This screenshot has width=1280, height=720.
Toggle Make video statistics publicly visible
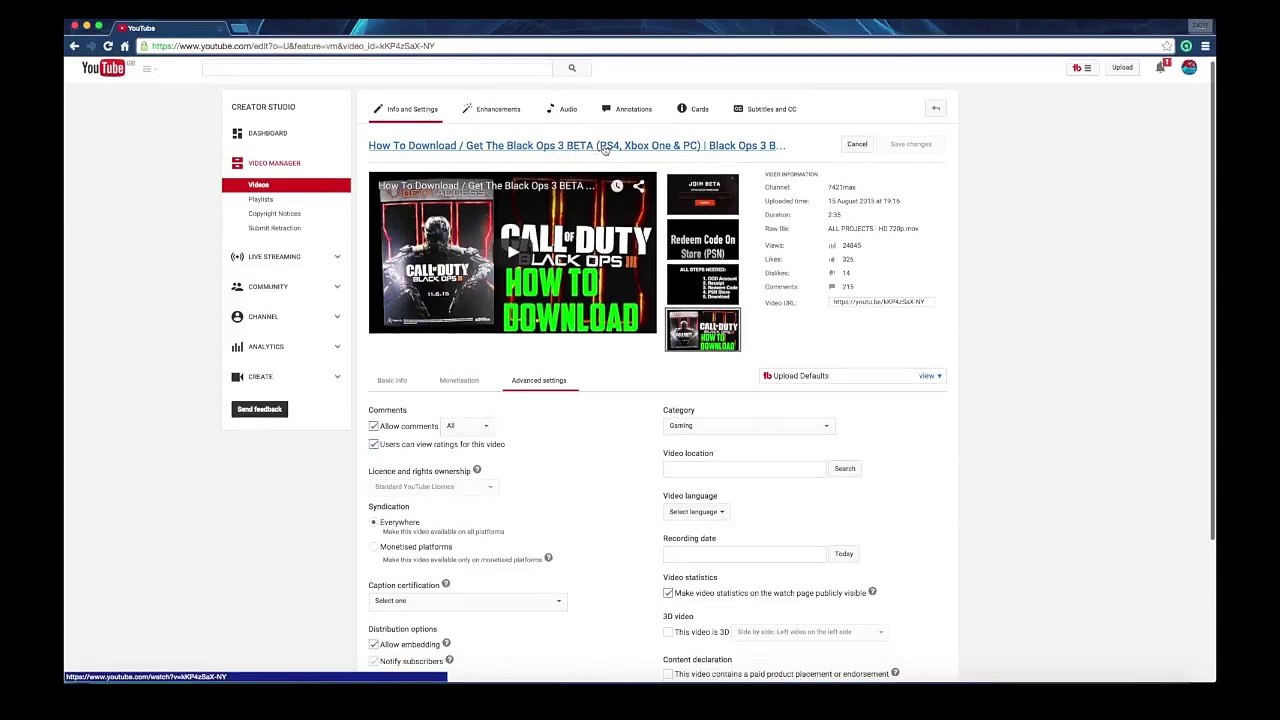click(x=668, y=593)
